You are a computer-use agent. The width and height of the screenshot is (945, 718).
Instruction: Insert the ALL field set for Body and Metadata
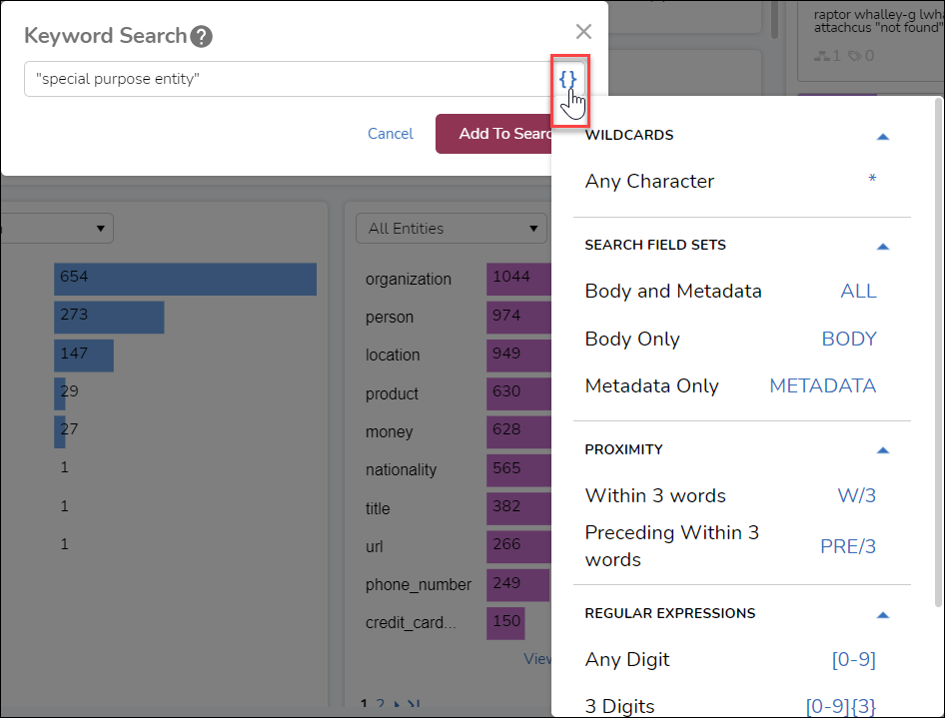858,290
